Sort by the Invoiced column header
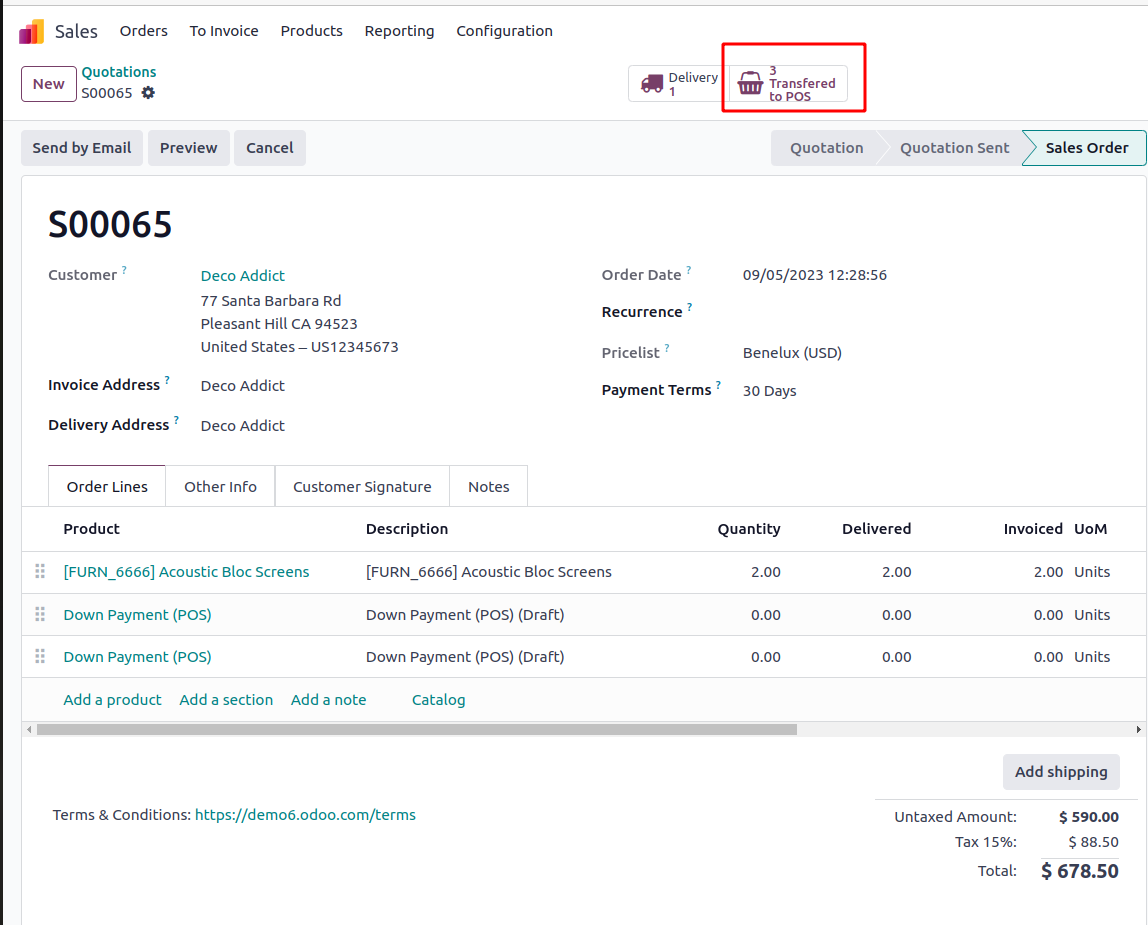This screenshot has height=925, width=1148. coord(1033,529)
